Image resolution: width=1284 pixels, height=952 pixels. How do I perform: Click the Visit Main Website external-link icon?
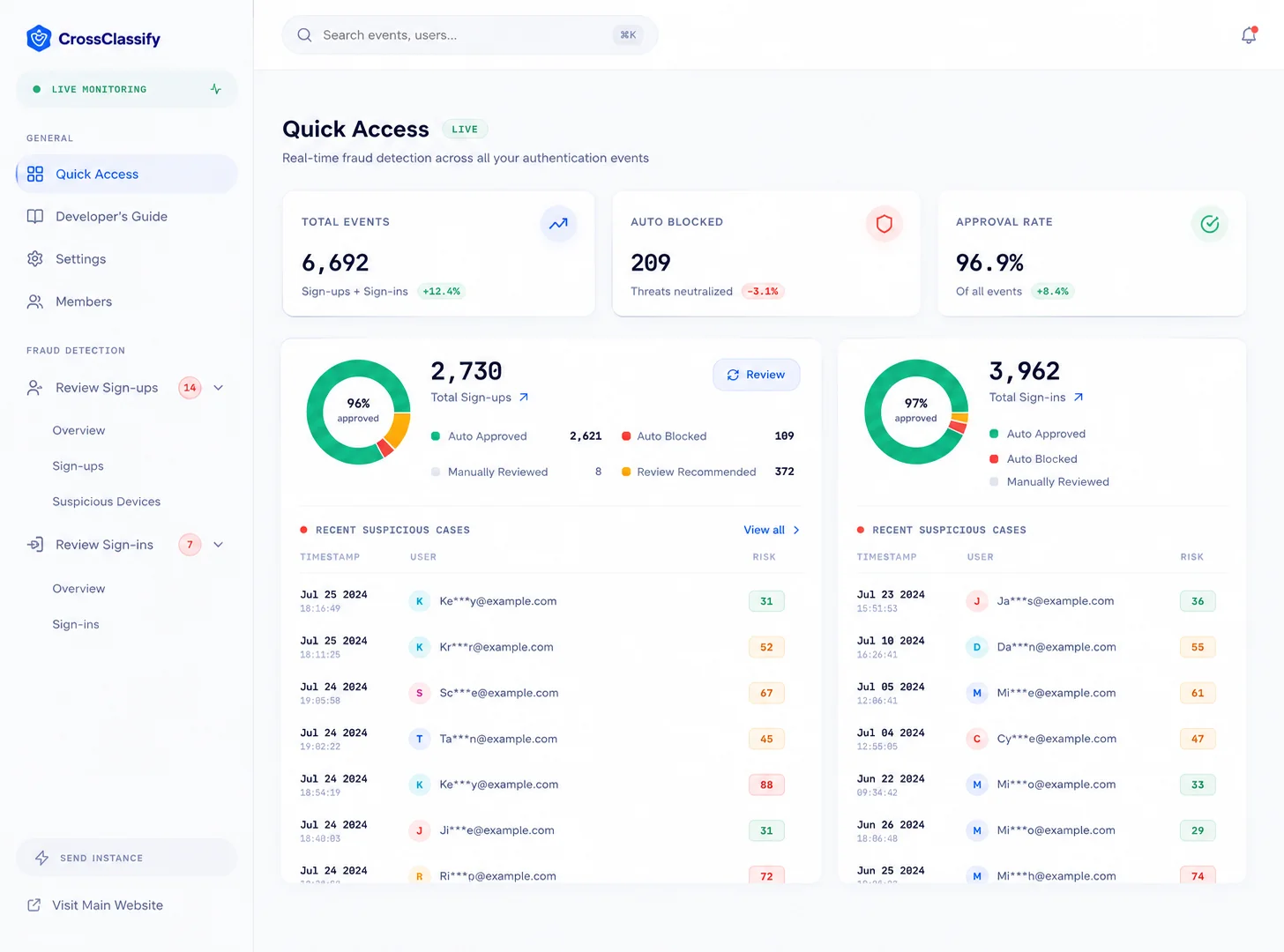(34, 905)
